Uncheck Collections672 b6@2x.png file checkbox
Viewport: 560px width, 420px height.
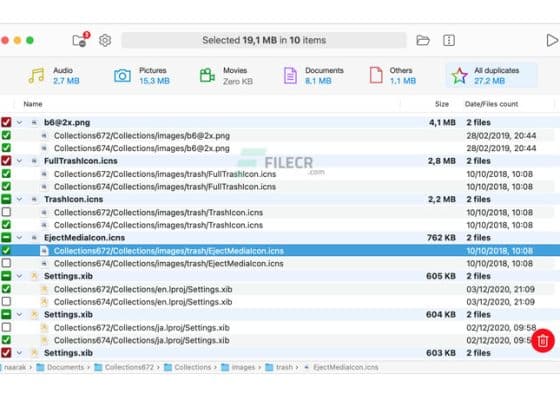(6, 135)
